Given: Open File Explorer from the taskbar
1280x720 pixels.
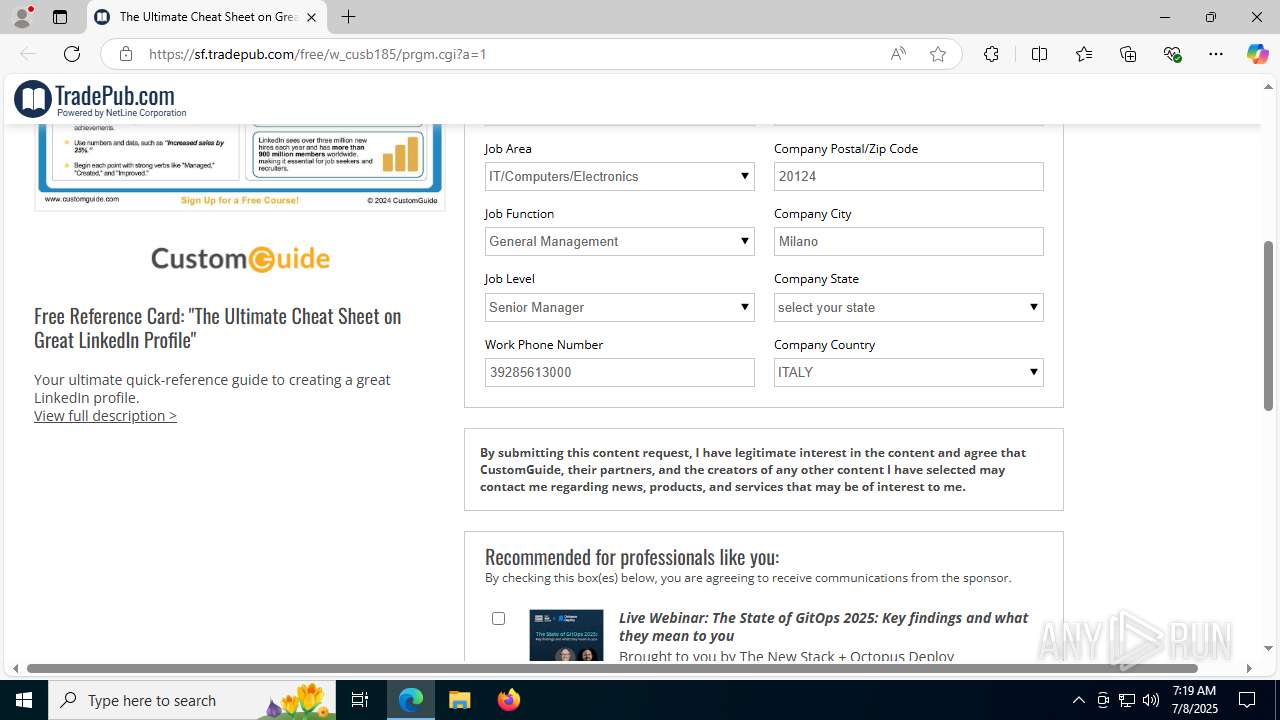Looking at the screenshot, I should pyautogui.click(x=459, y=700).
